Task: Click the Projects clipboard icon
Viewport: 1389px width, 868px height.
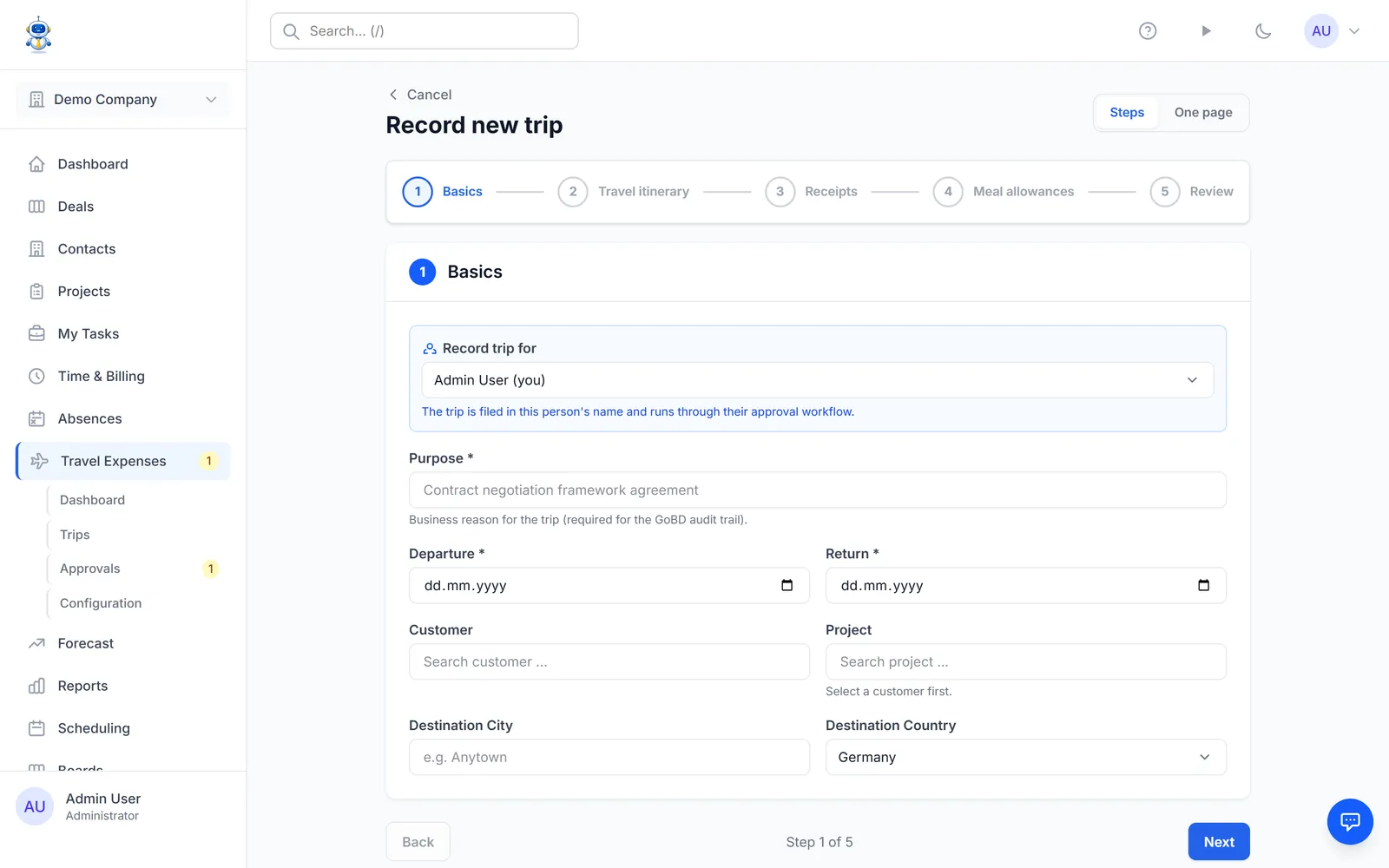Action: click(36, 292)
